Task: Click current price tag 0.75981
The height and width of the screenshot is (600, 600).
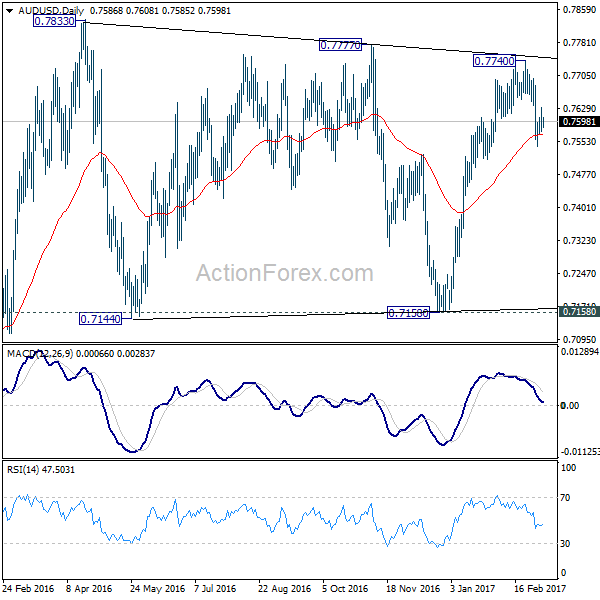Action: tap(579, 122)
